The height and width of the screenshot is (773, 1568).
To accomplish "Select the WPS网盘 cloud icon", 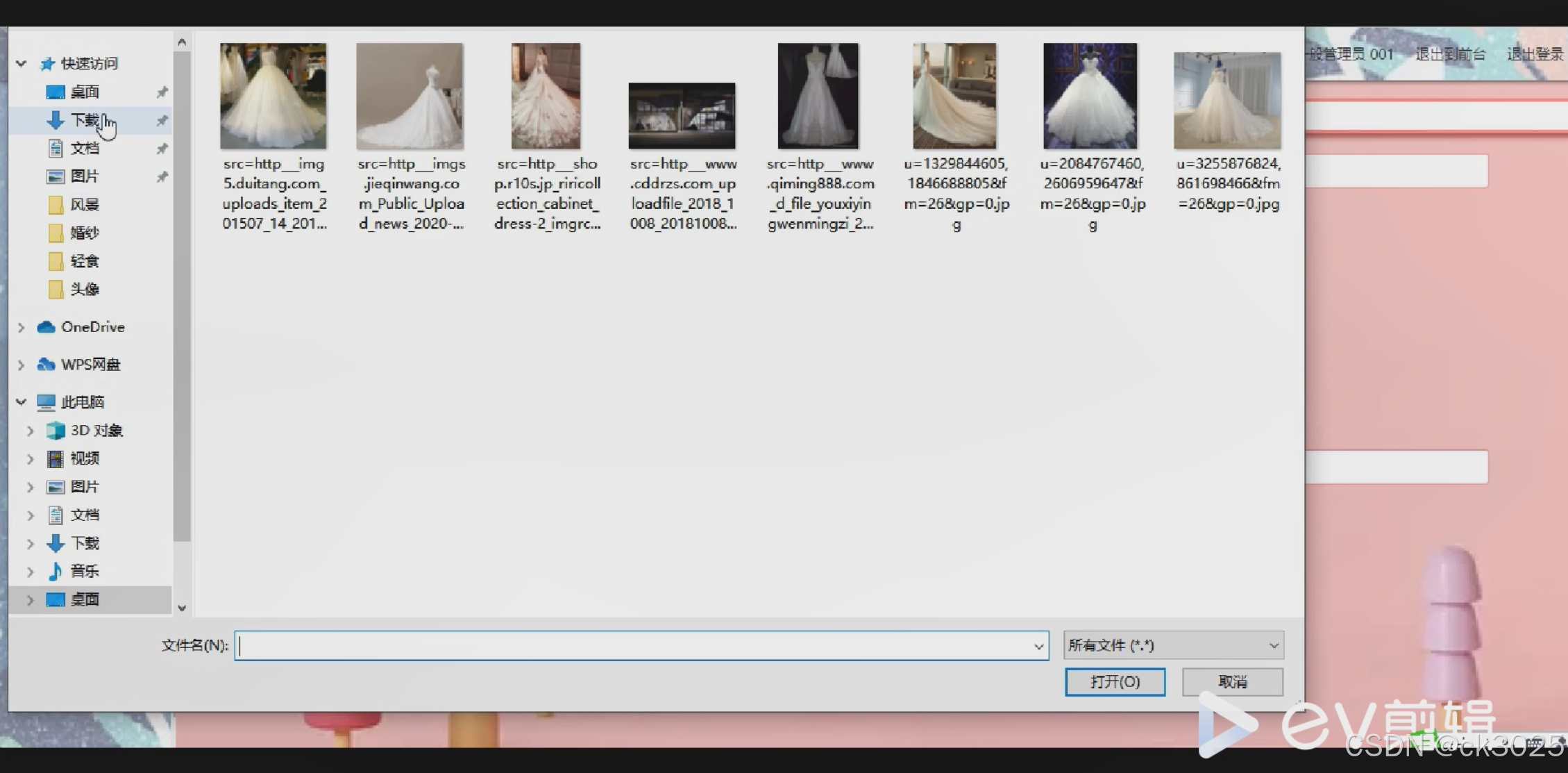I will click(47, 365).
